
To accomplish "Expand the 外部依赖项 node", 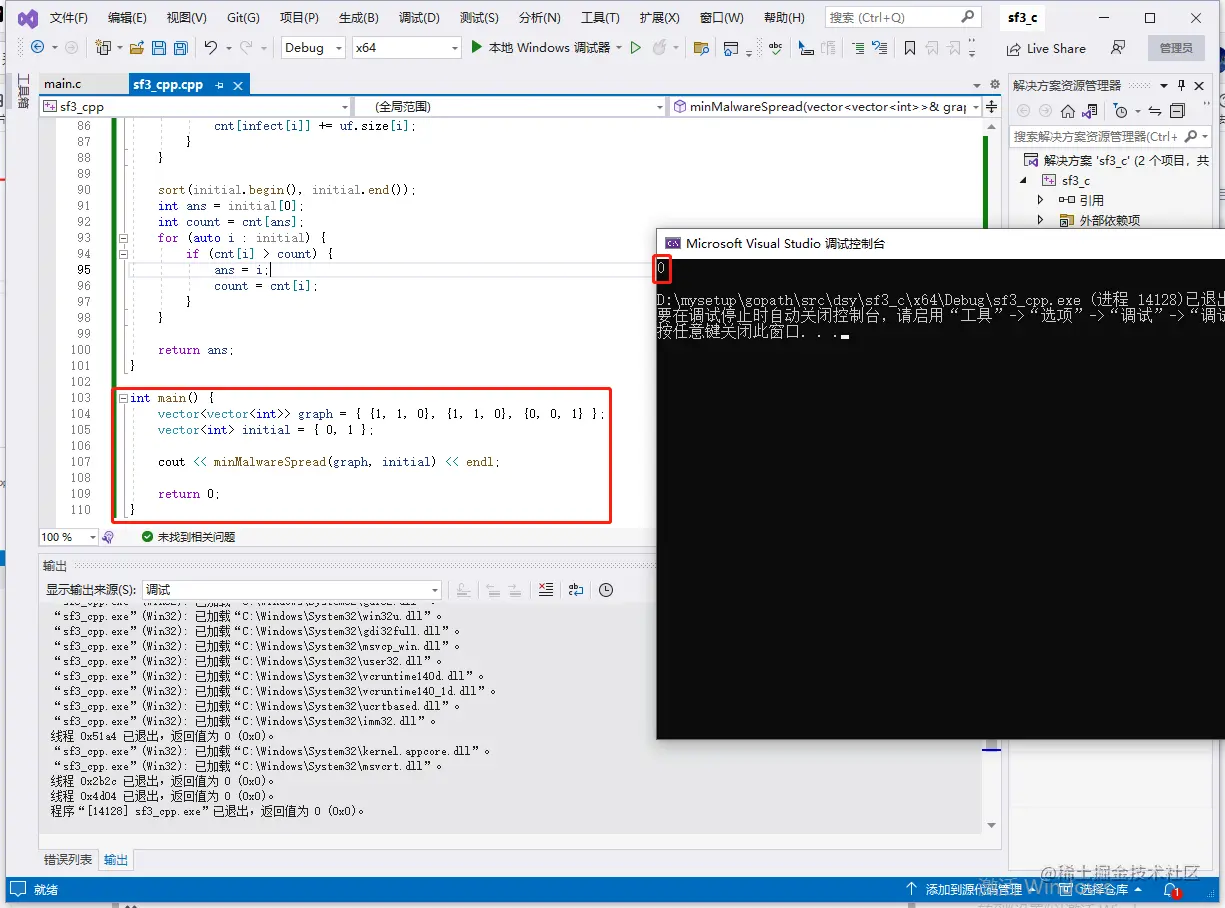I will coord(1041,220).
